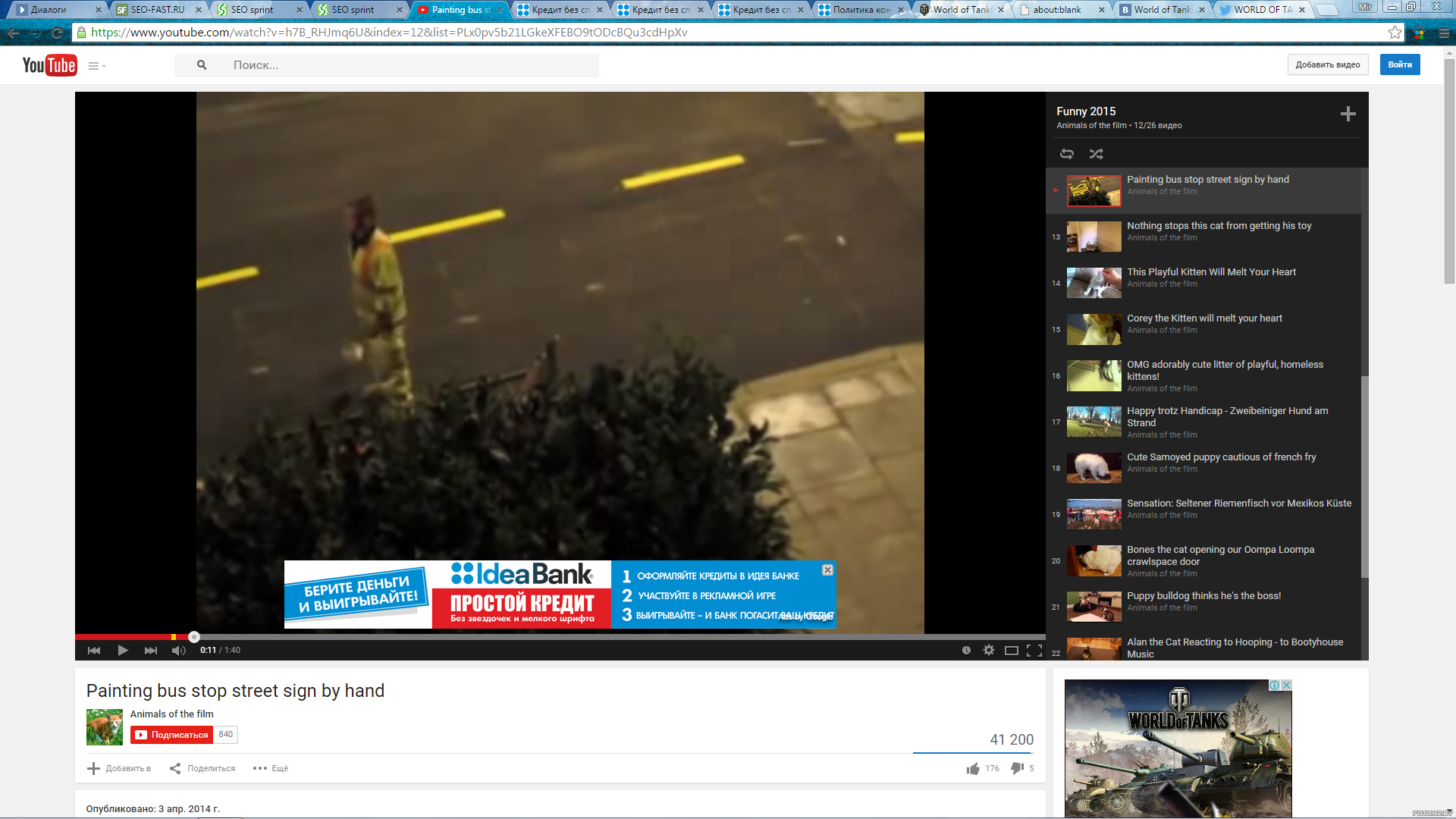Screen dimensions: 1456x819
Task: Skip to the previous video
Action: pos(94,650)
